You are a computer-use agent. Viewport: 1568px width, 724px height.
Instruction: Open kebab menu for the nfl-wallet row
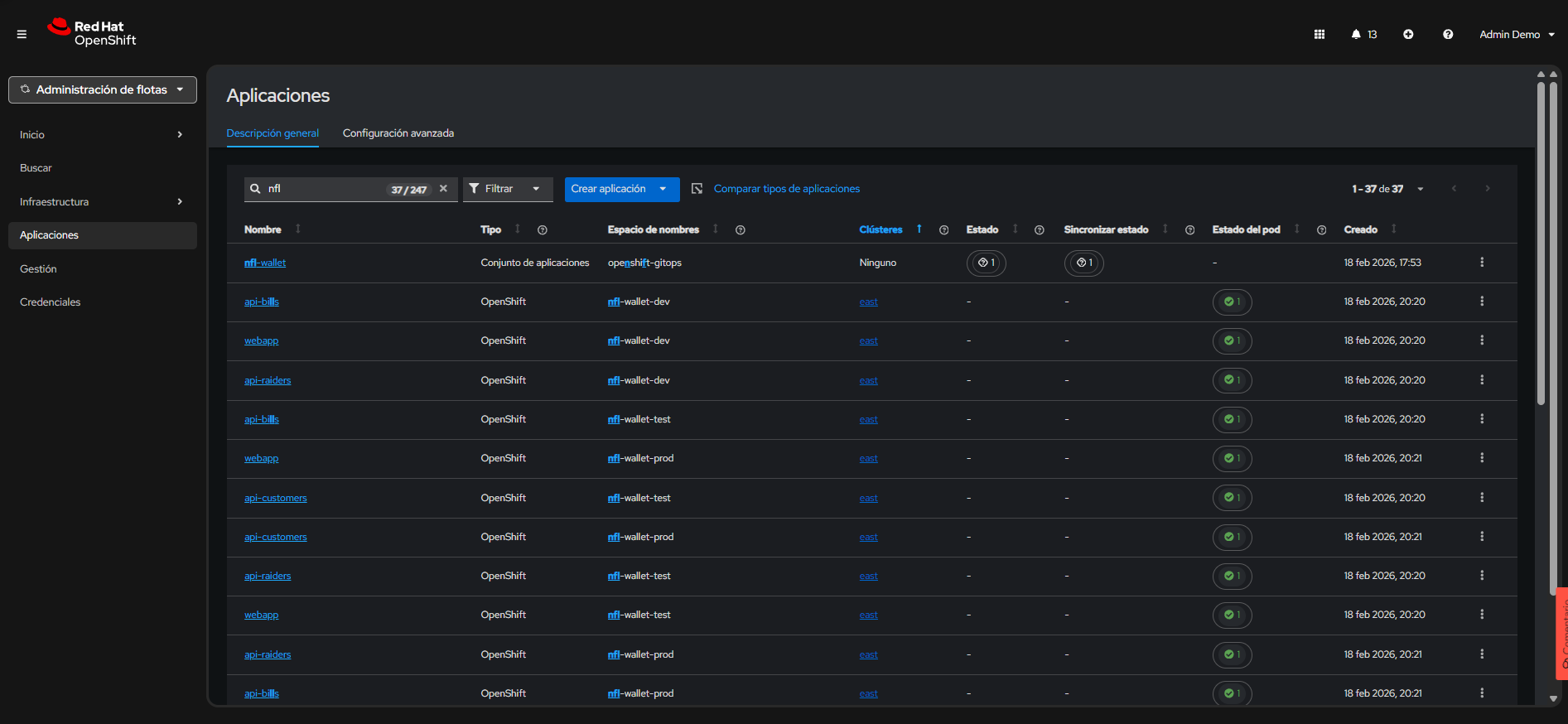tap(1482, 263)
